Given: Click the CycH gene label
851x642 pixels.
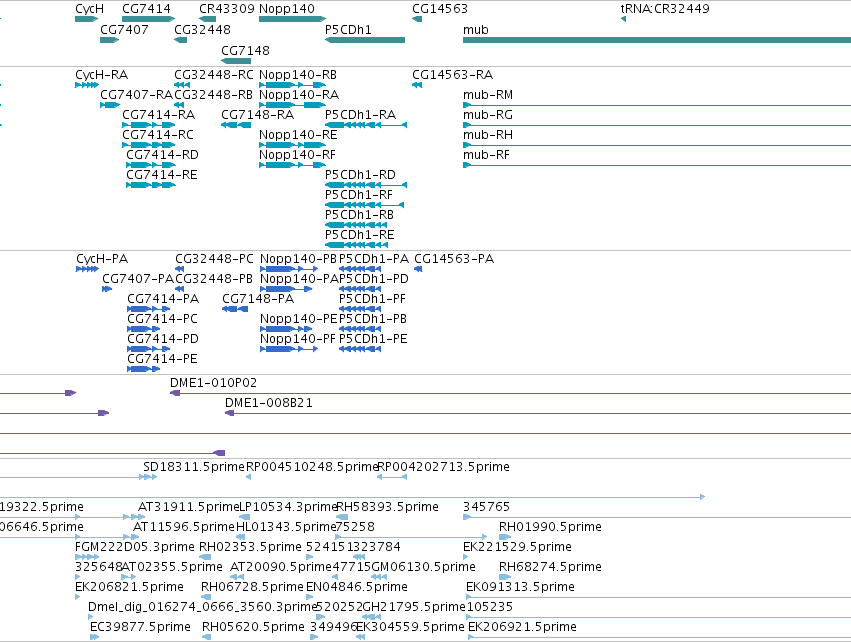Looking at the screenshot, I should [x=90, y=9].
